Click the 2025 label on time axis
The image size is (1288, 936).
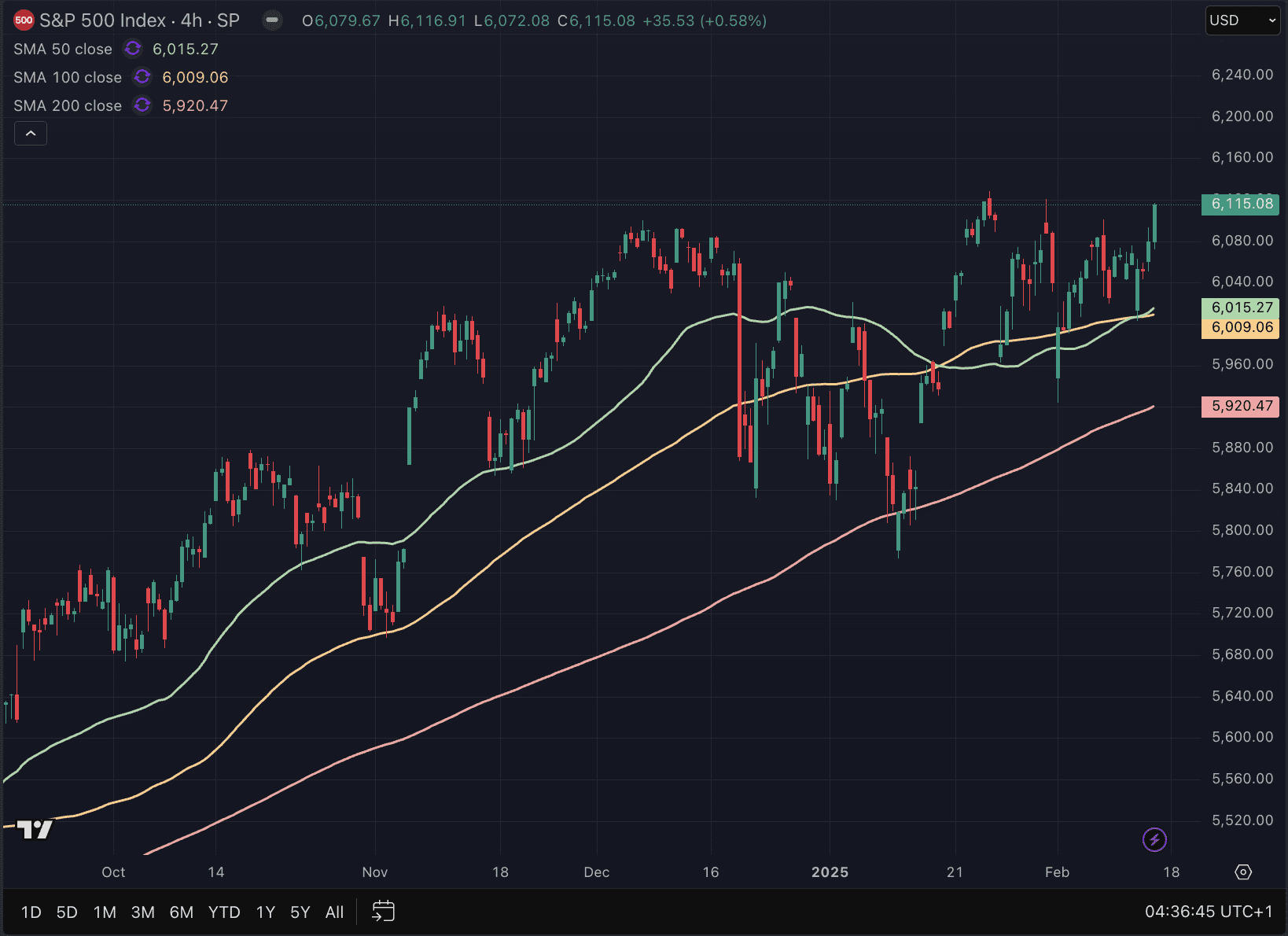coord(830,872)
